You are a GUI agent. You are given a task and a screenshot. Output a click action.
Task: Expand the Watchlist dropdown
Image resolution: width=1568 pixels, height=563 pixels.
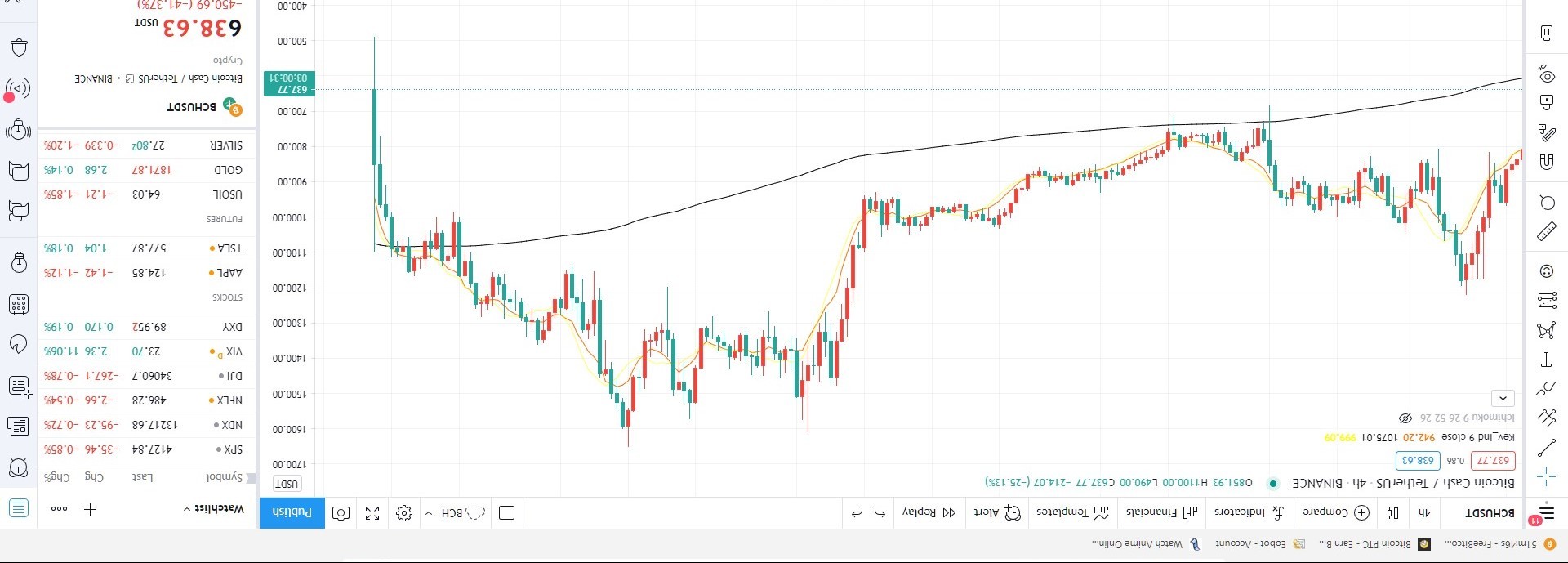tap(214, 508)
